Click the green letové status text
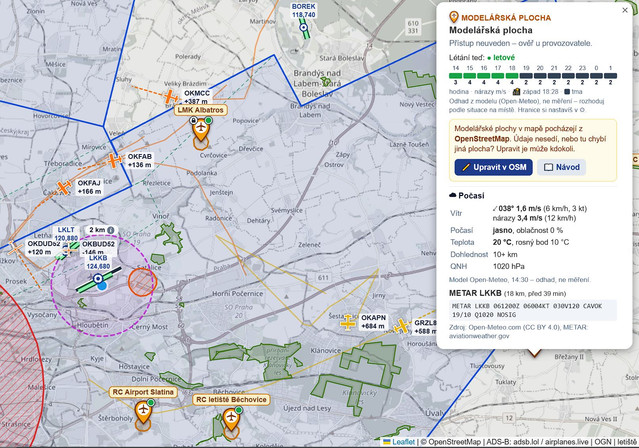Viewport: 639px width, 448px height. pos(504,58)
